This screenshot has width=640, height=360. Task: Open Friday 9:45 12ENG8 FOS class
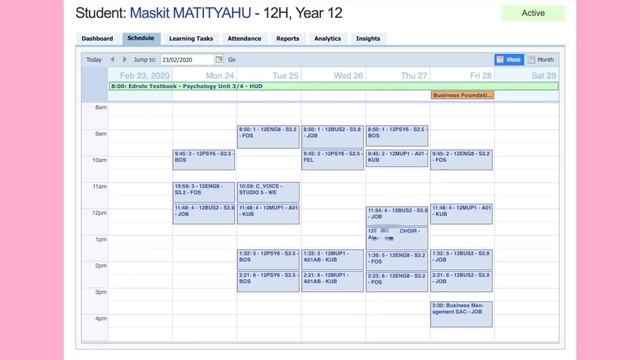[461, 160]
